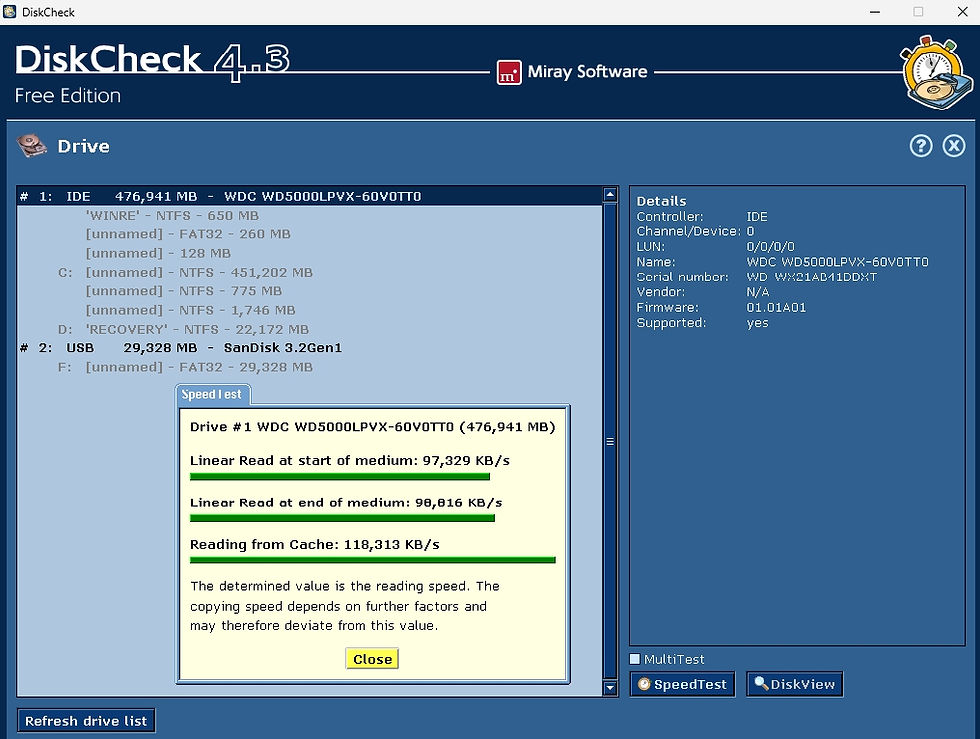Click the maximize window button
Viewport: 980px width, 739px height.
point(918,12)
